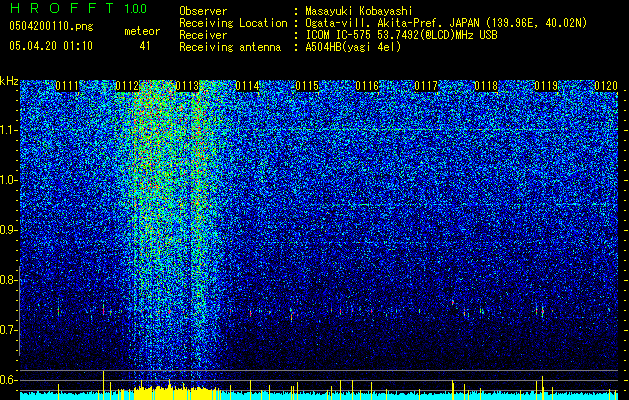
Task: Select time marker 0111
Action: [67, 86]
